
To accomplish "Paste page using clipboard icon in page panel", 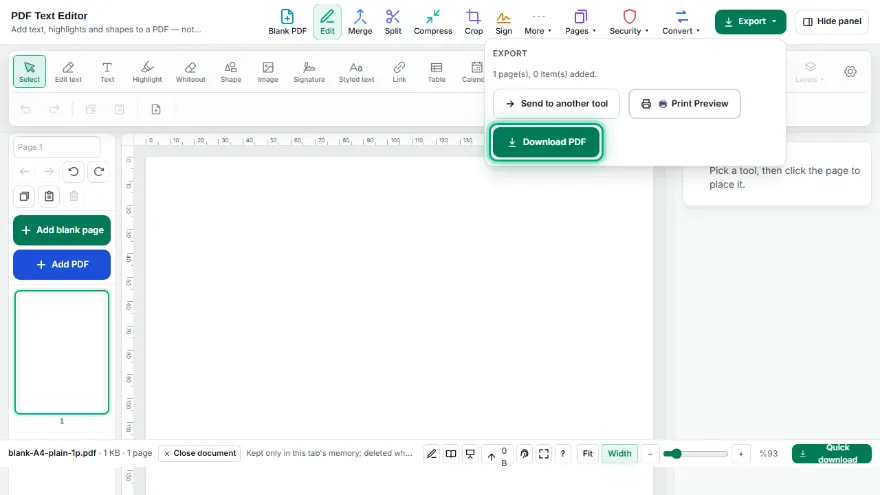I will (49, 196).
